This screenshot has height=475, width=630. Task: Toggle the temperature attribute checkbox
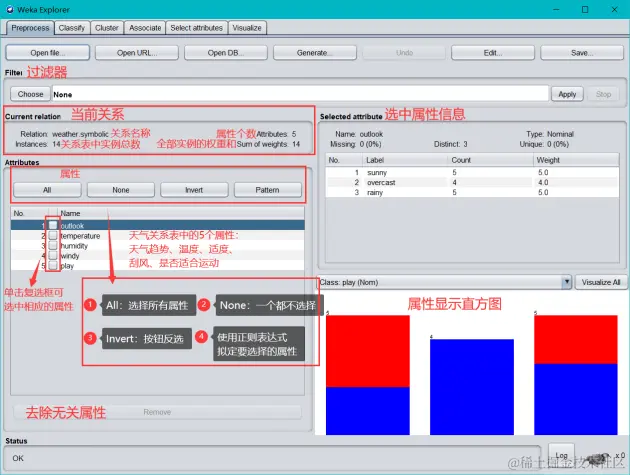point(53,235)
